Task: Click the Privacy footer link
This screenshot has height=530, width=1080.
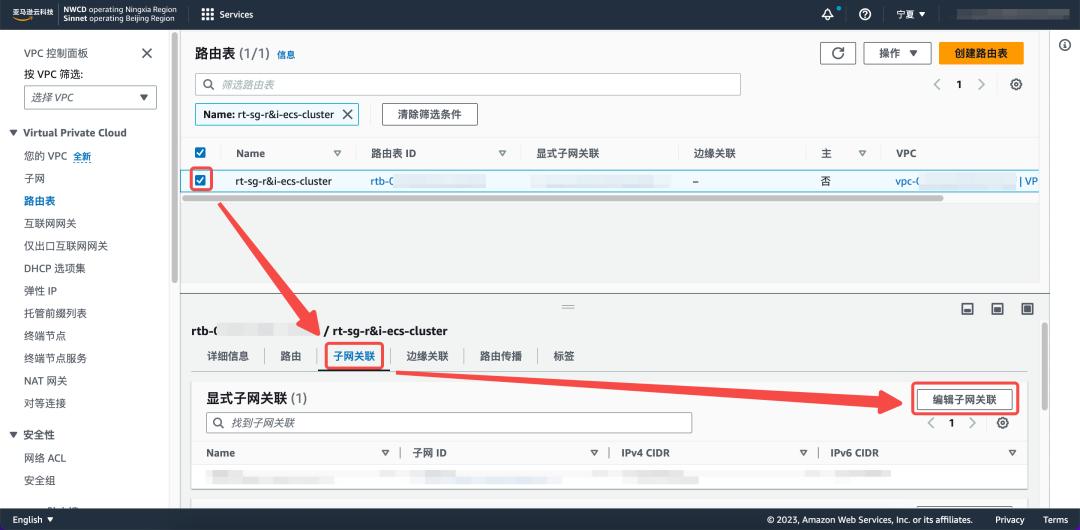Action: [1009, 520]
